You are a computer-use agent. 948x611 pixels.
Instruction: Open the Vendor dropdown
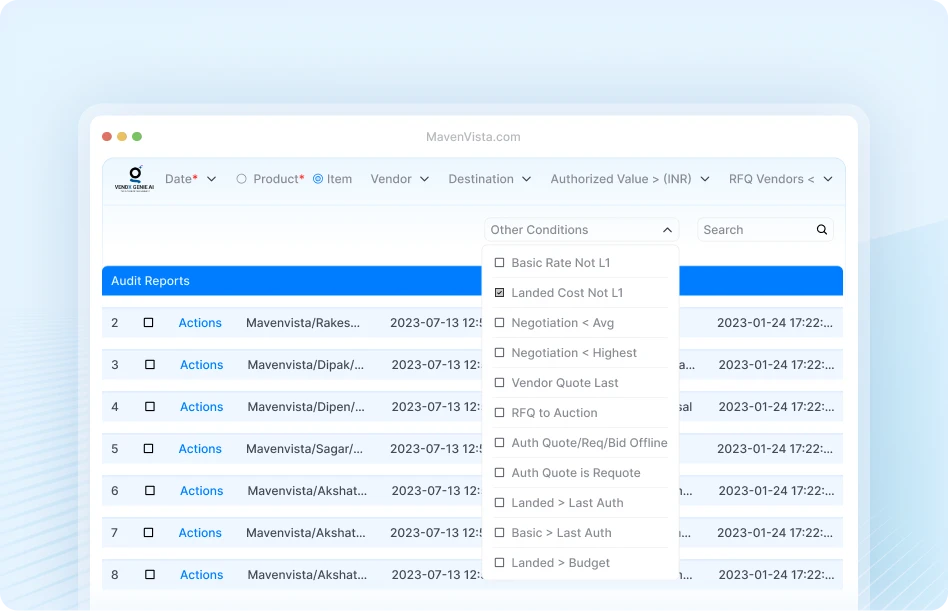pyautogui.click(x=400, y=179)
